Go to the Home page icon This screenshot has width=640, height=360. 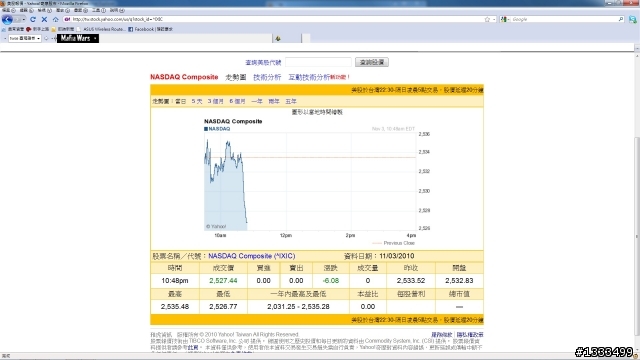[56, 19]
